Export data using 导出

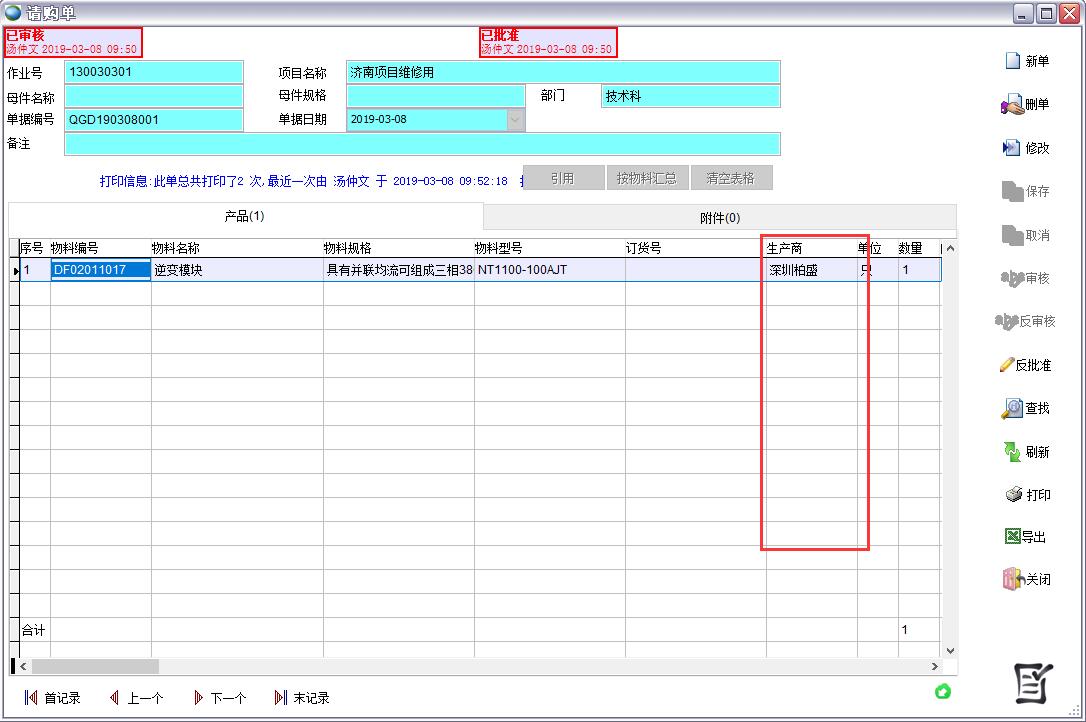click(x=1011, y=537)
